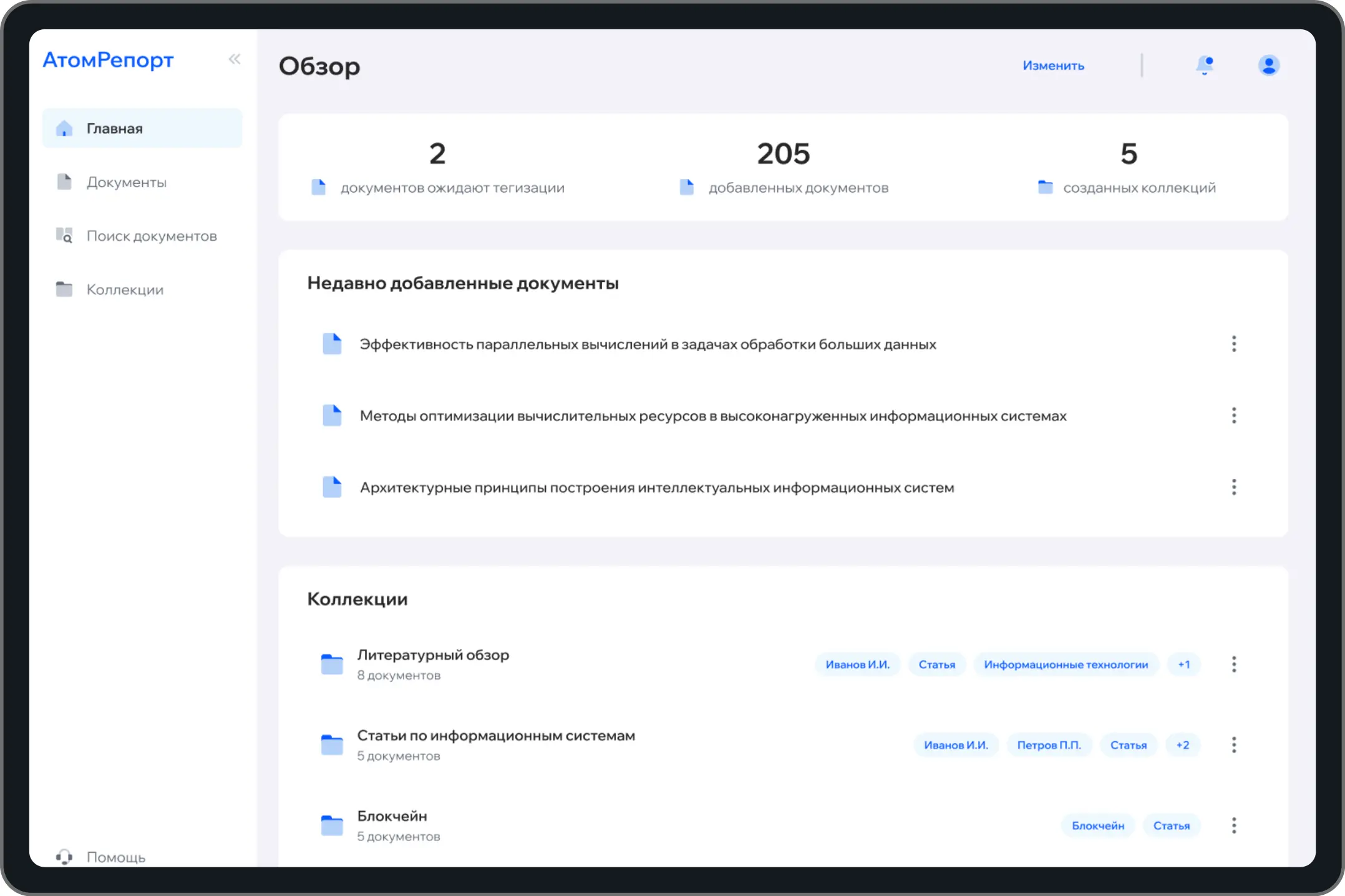Open three-dot menu for Архитектурные принципы document
The width and height of the screenshot is (1345, 896).
[x=1233, y=487]
